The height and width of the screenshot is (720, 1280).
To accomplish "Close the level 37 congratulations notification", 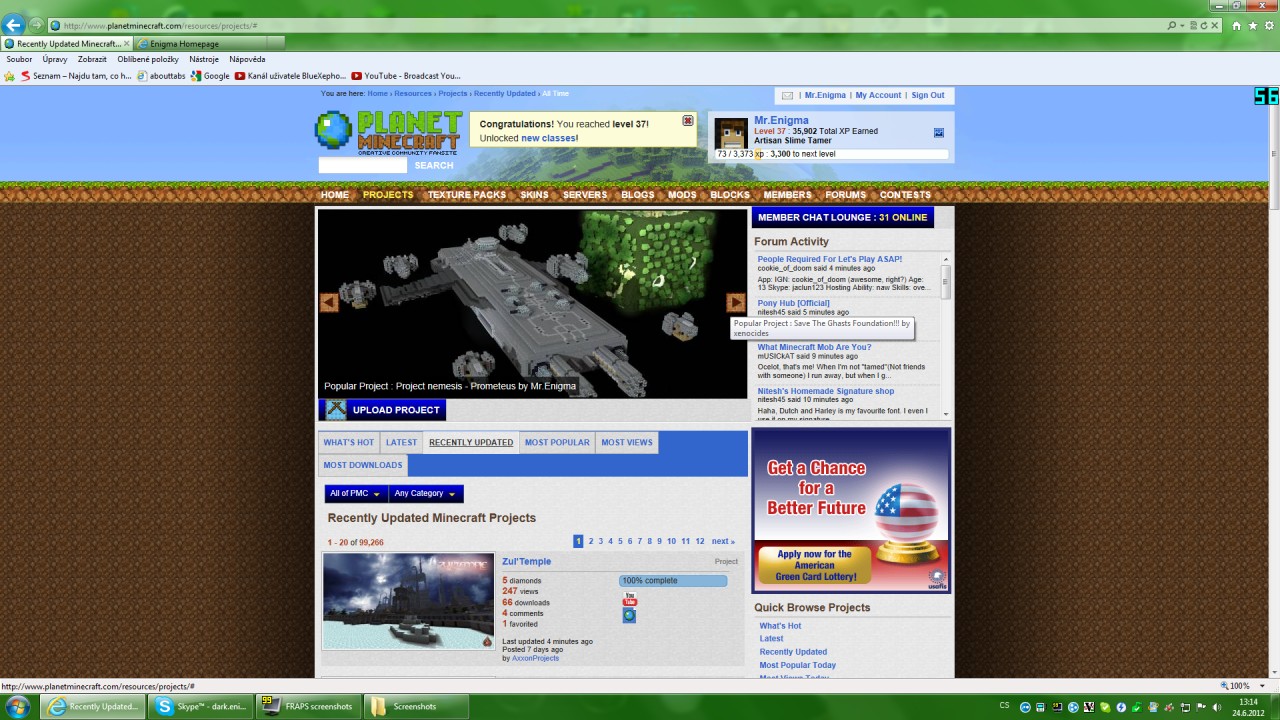I will coord(688,121).
